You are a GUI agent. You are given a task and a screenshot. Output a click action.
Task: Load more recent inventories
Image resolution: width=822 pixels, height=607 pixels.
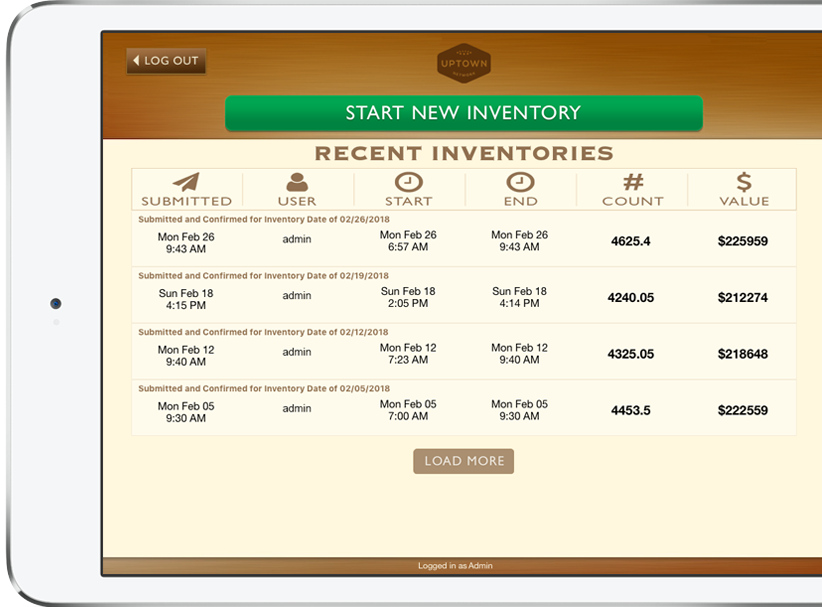click(463, 461)
